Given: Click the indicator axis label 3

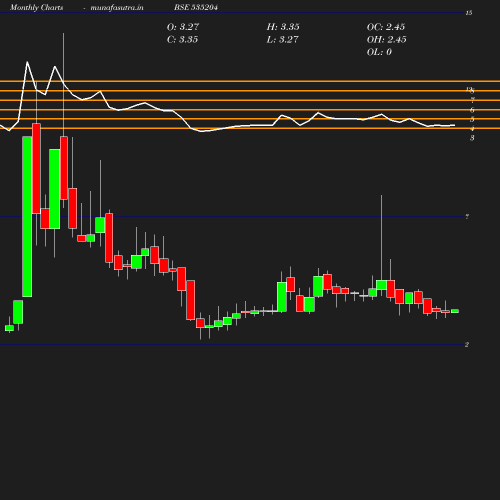Looking at the screenshot, I should [x=472, y=138].
